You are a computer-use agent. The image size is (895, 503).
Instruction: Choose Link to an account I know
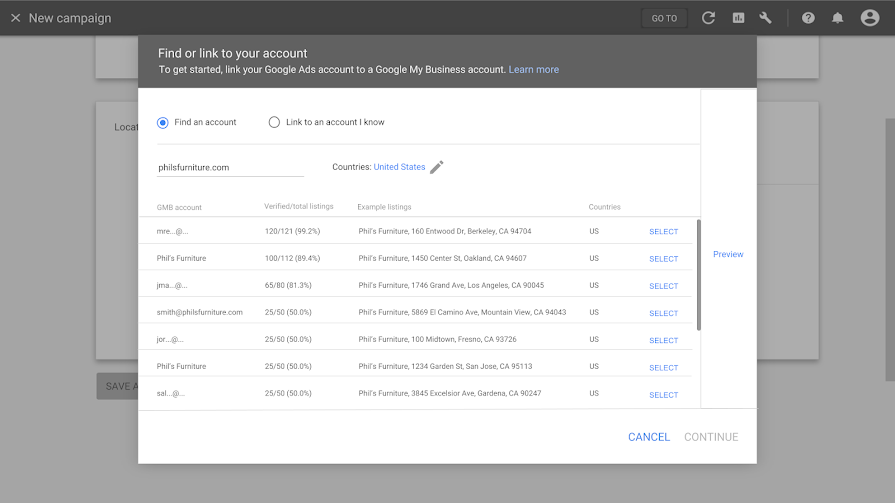click(x=274, y=122)
